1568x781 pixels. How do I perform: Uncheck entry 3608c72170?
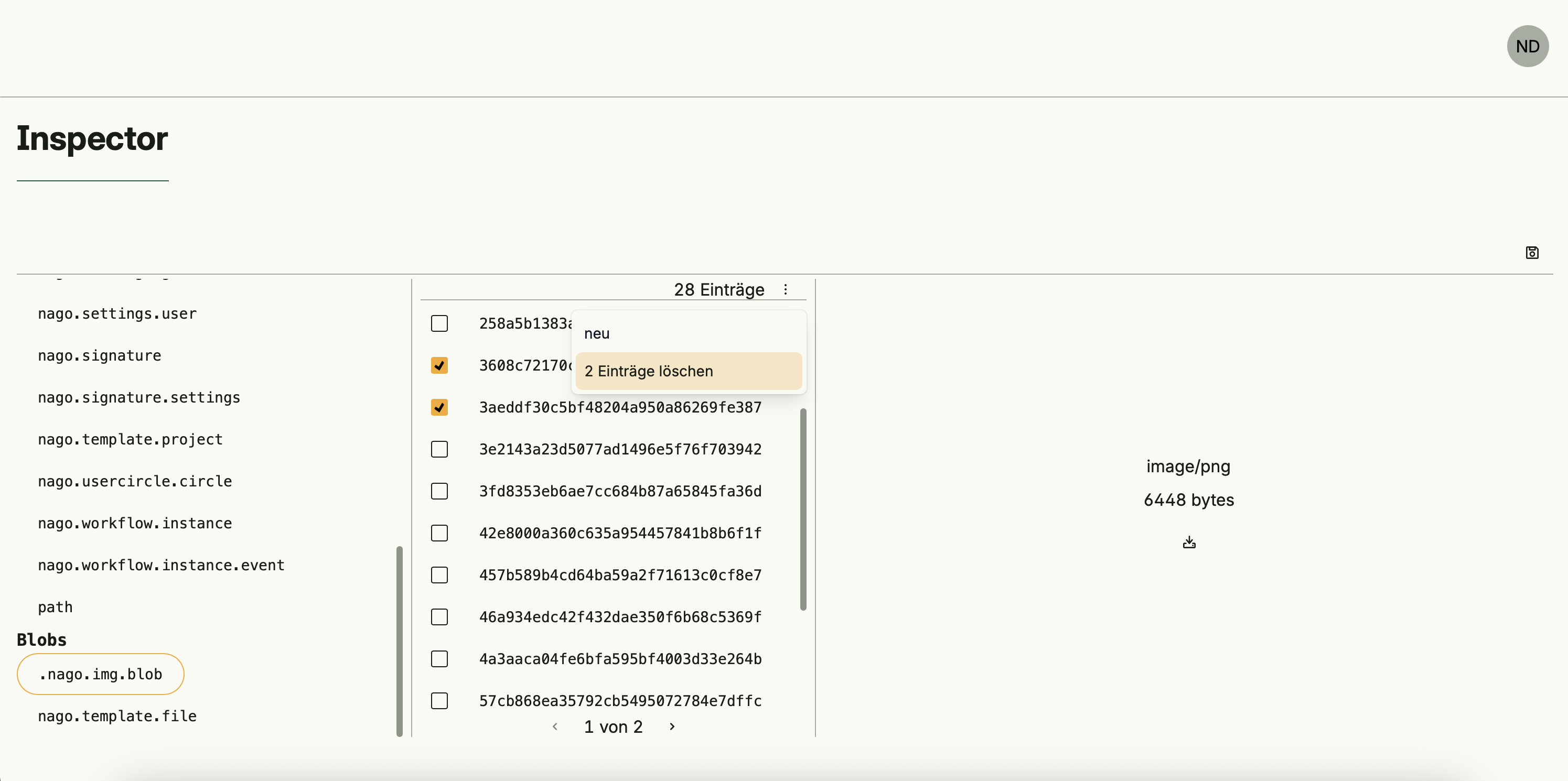click(x=439, y=365)
